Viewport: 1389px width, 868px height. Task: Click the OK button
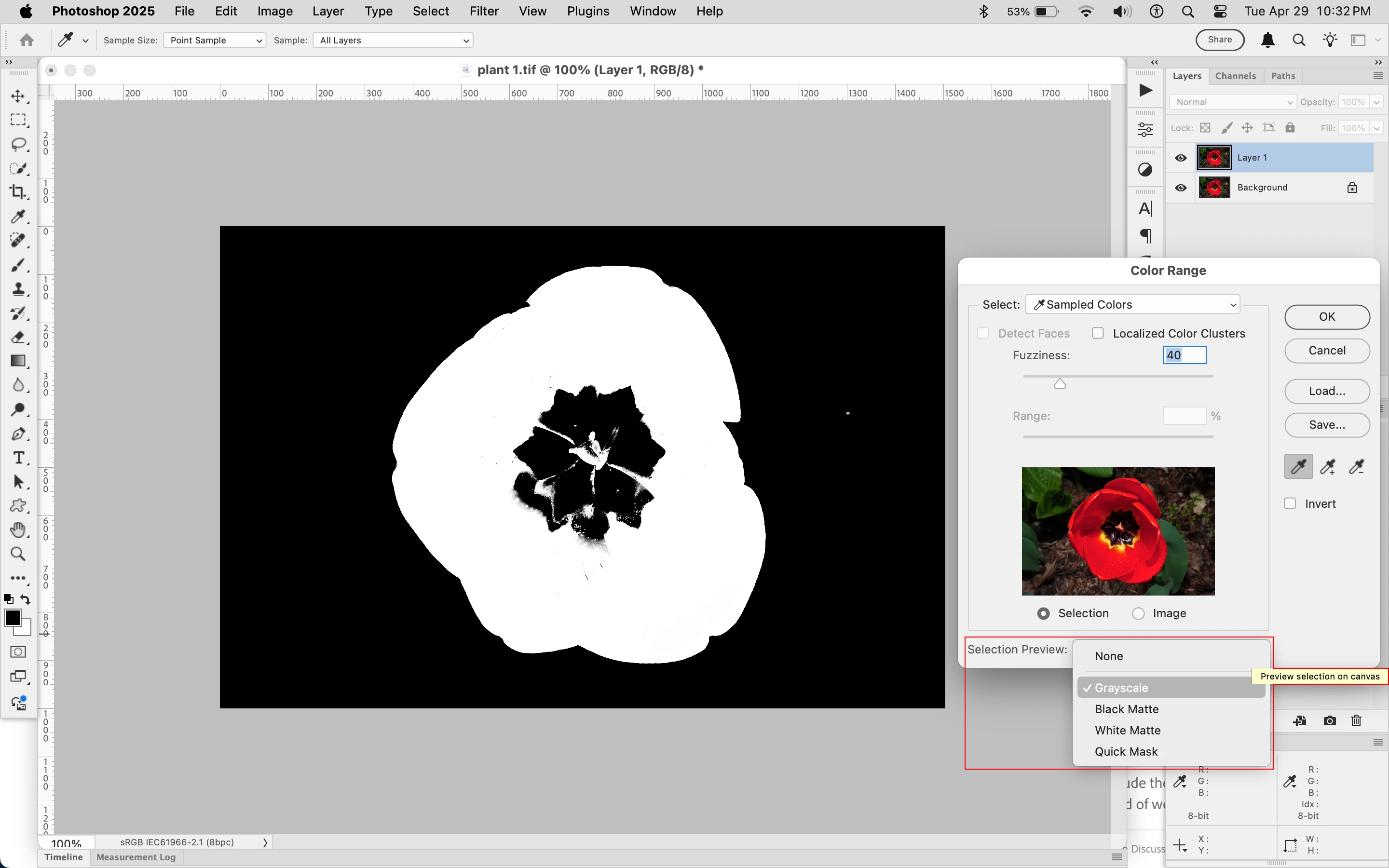1327,317
